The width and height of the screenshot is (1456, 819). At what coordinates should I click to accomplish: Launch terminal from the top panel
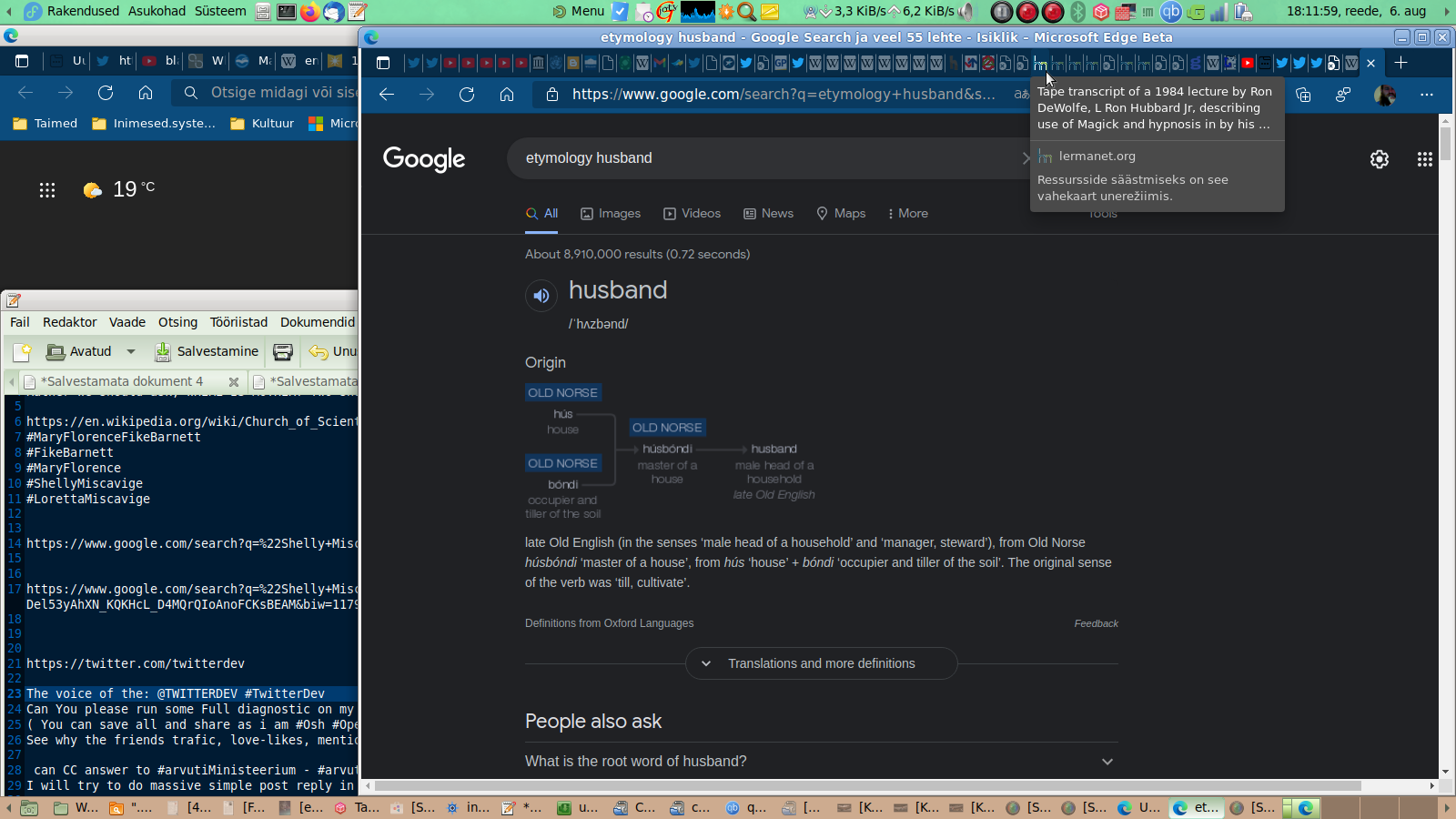pyautogui.click(x=286, y=12)
